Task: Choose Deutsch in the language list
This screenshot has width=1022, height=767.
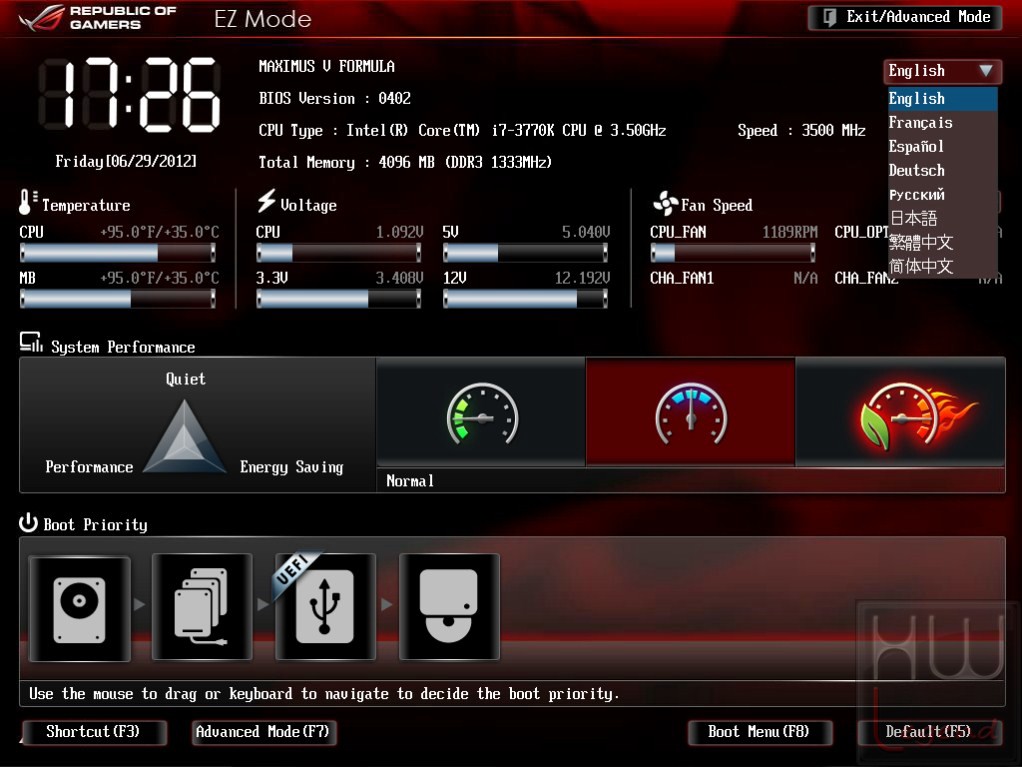Action: click(x=942, y=171)
